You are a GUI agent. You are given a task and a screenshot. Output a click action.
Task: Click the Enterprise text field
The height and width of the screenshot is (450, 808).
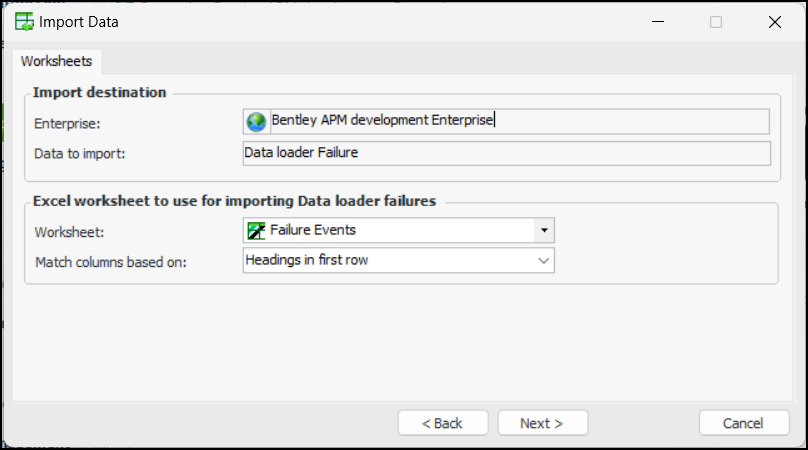point(518,121)
